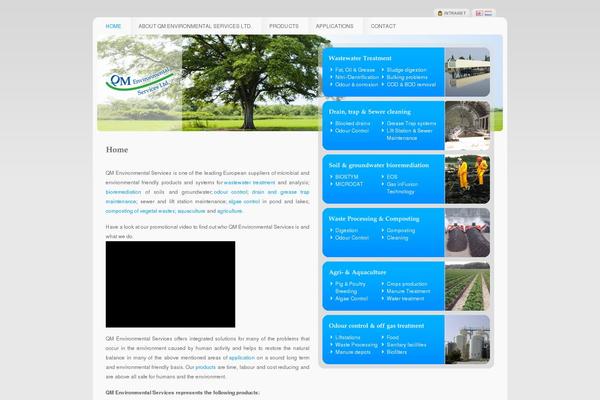Play the promotional video
600x400 pixels.
coord(170,284)
